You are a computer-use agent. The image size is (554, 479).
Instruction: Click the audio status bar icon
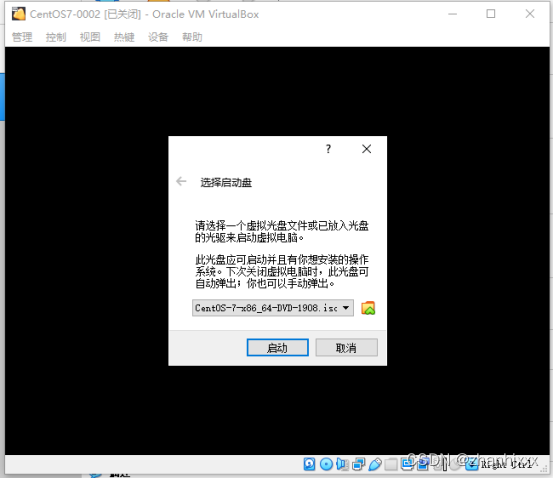tap(342, 464)
